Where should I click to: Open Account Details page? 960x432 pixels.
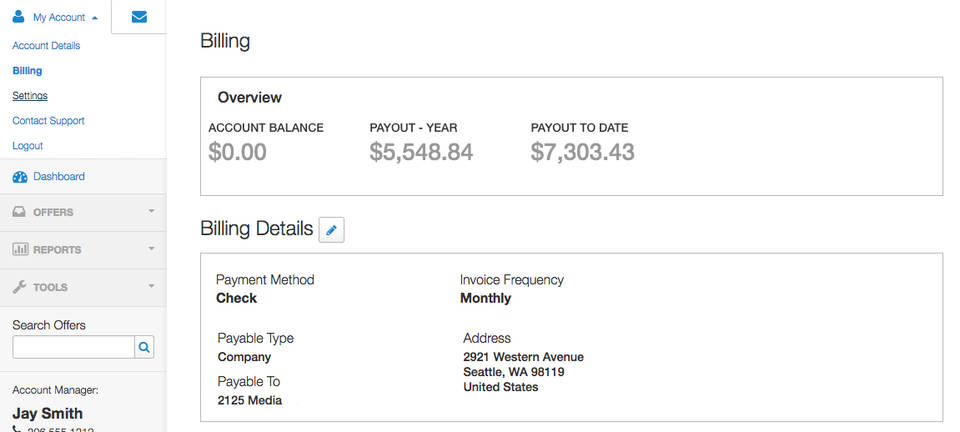pyautogui.click(x=46, y=46)
